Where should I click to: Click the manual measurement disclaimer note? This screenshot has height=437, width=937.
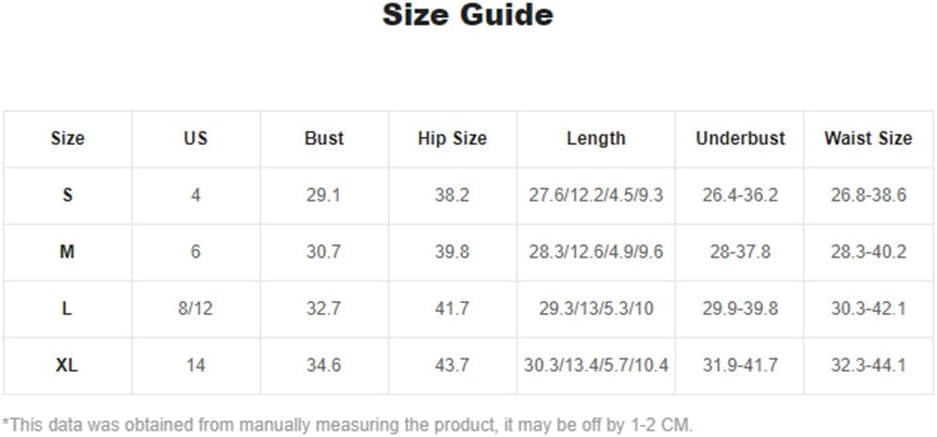[348, 425]
